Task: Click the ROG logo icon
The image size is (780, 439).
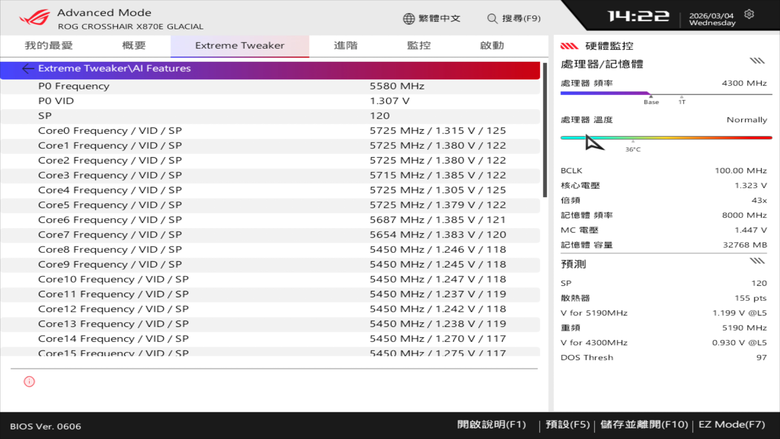Action: (35, 18)
